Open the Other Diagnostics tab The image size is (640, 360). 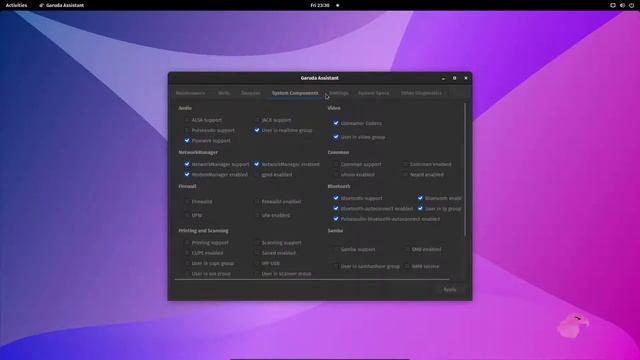[421, 93]
